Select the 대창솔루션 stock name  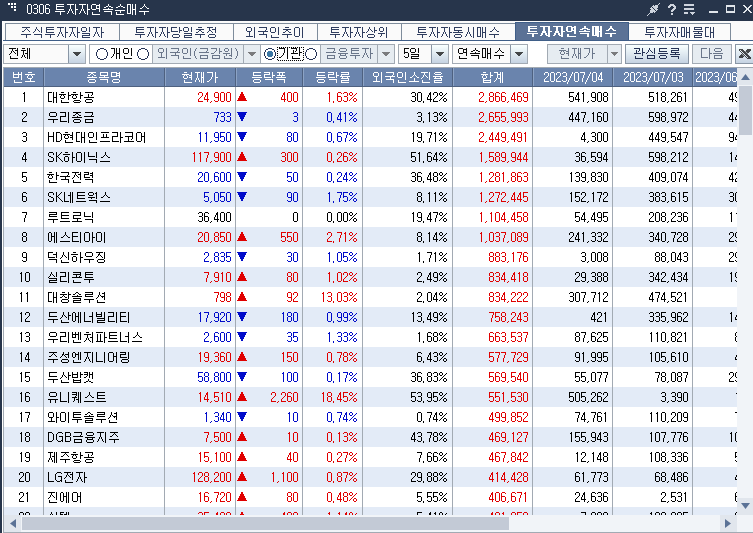76,298
